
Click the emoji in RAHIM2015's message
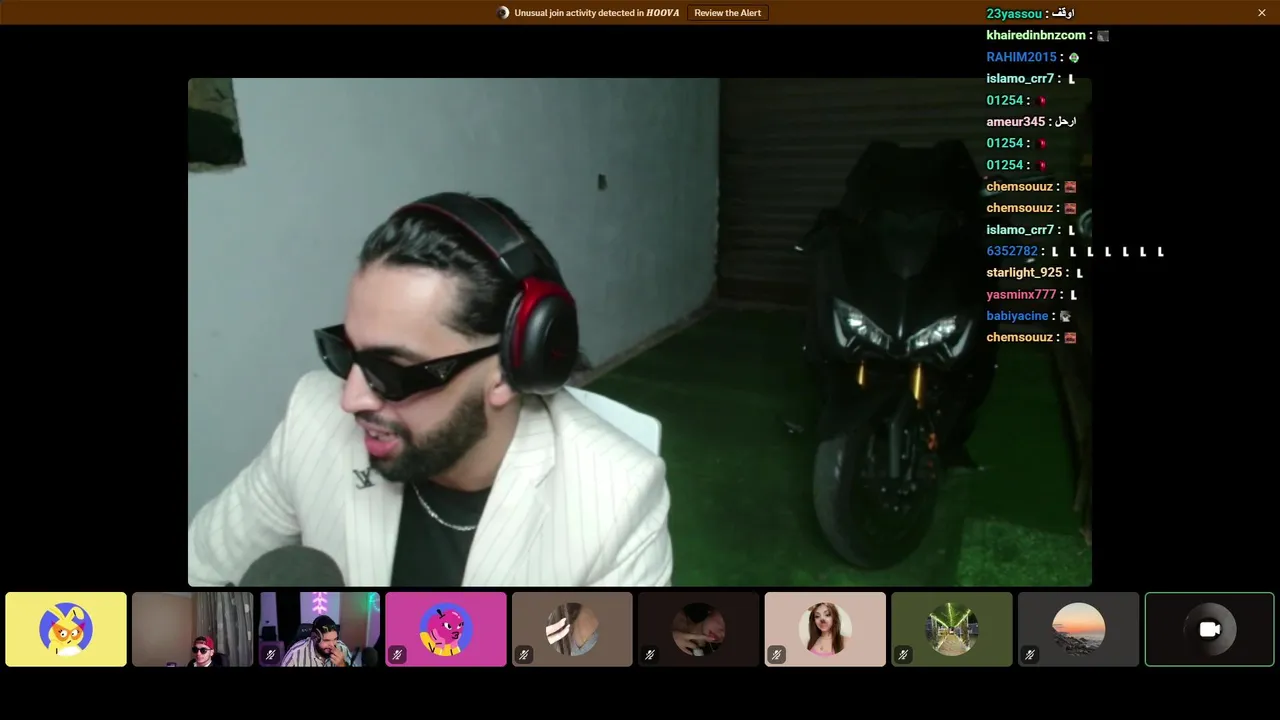coord(1074,58)
